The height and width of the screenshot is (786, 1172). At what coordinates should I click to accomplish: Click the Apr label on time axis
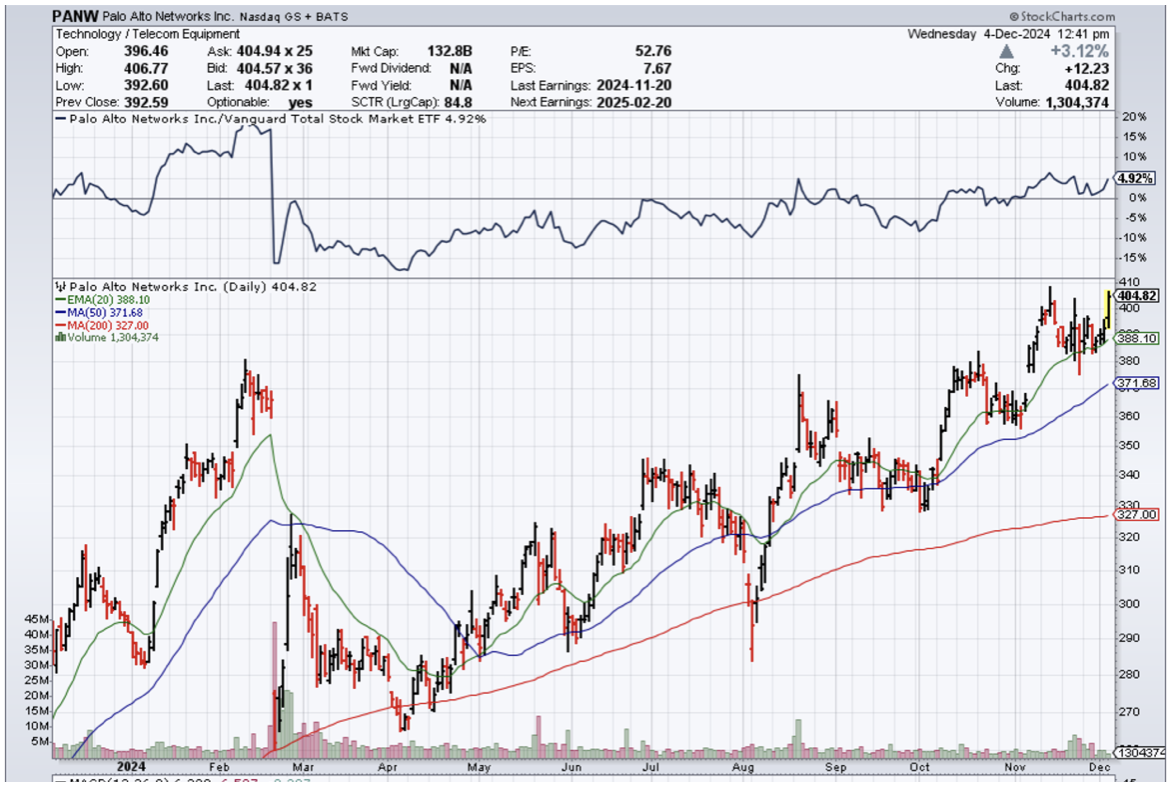point(387,767)
